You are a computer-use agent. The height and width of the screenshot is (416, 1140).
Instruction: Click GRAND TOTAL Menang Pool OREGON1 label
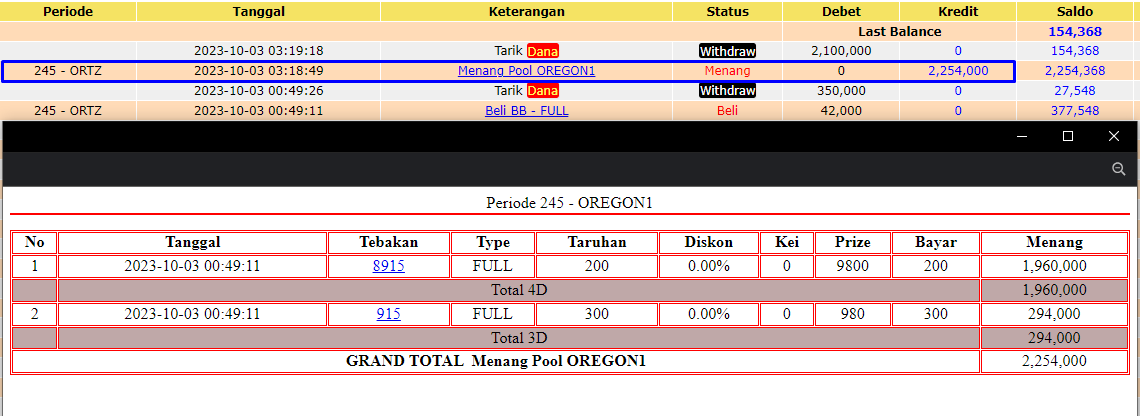(x=496, y=361)
